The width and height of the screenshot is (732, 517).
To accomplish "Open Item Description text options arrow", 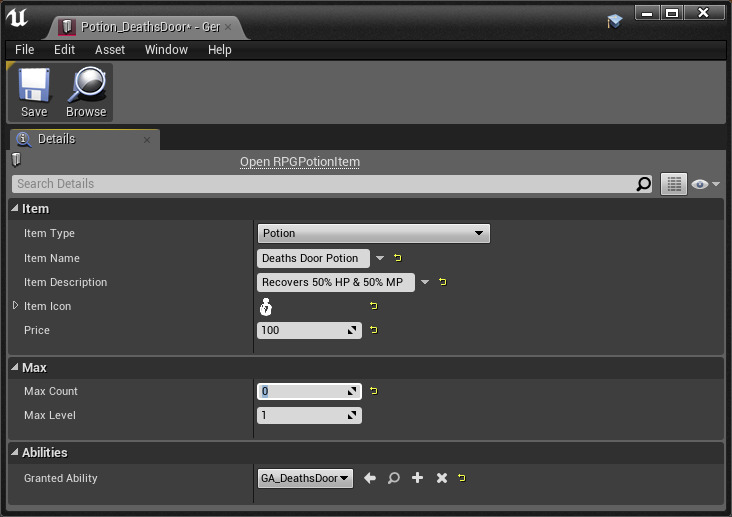I will pyautogui.click(x=425, y=282).
